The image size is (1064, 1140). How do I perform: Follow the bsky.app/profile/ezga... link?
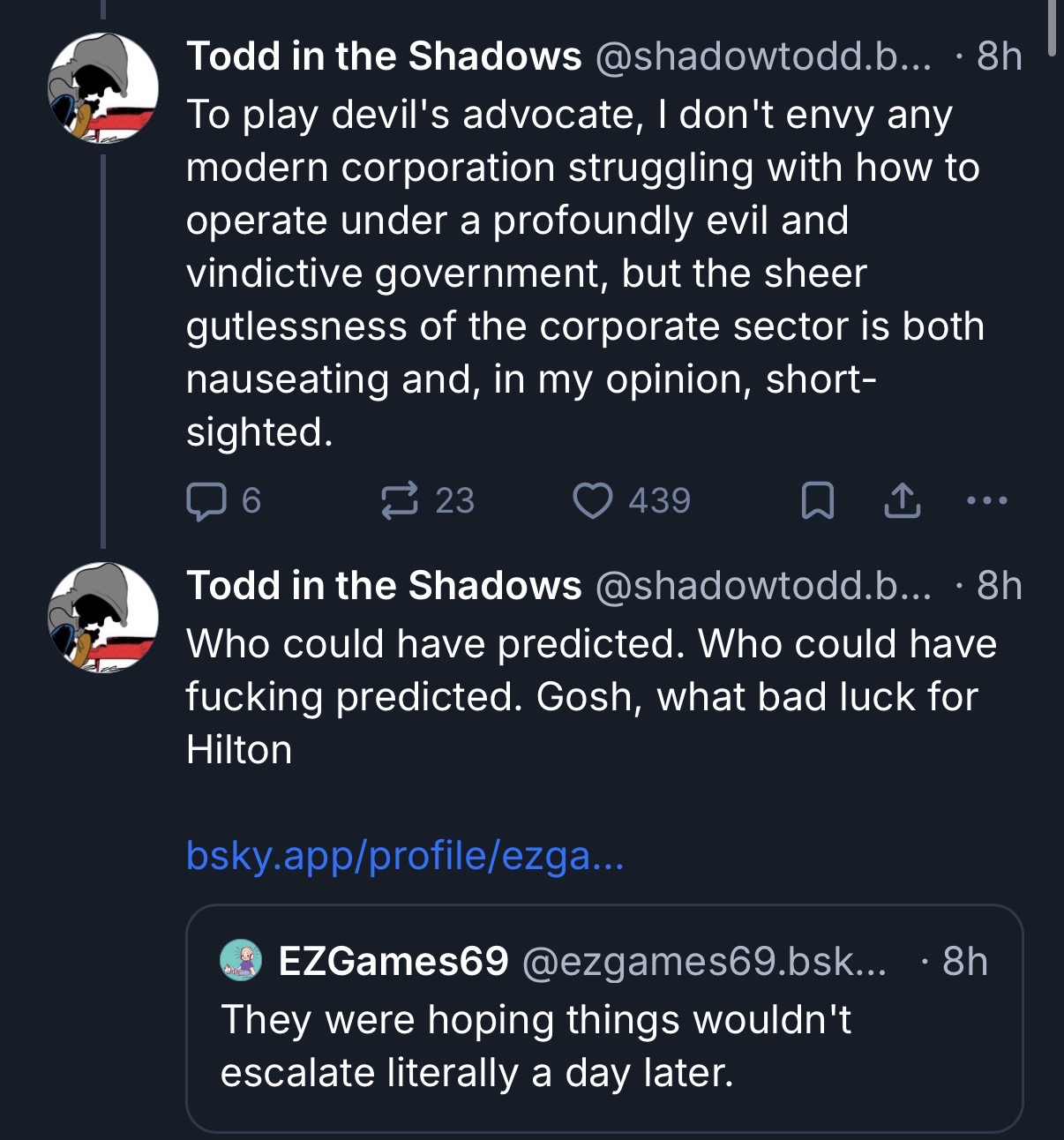coord(405,855)
